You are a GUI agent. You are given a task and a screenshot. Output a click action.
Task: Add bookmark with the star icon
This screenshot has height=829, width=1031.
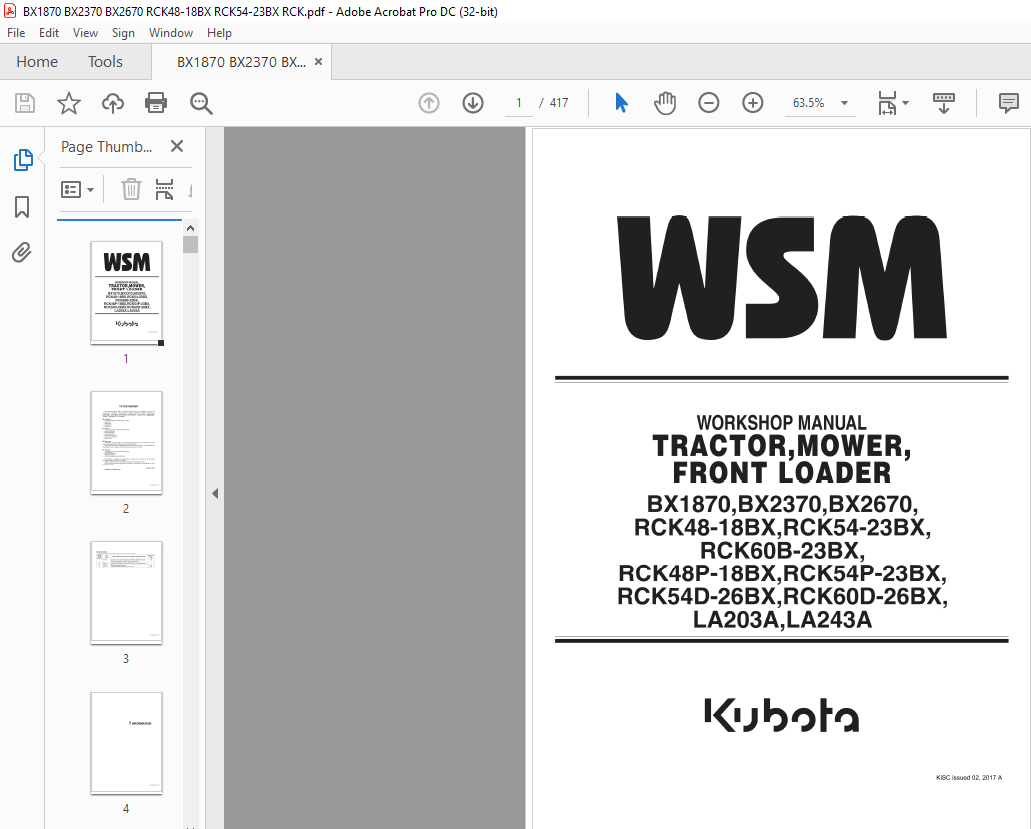tap(68, 103)
